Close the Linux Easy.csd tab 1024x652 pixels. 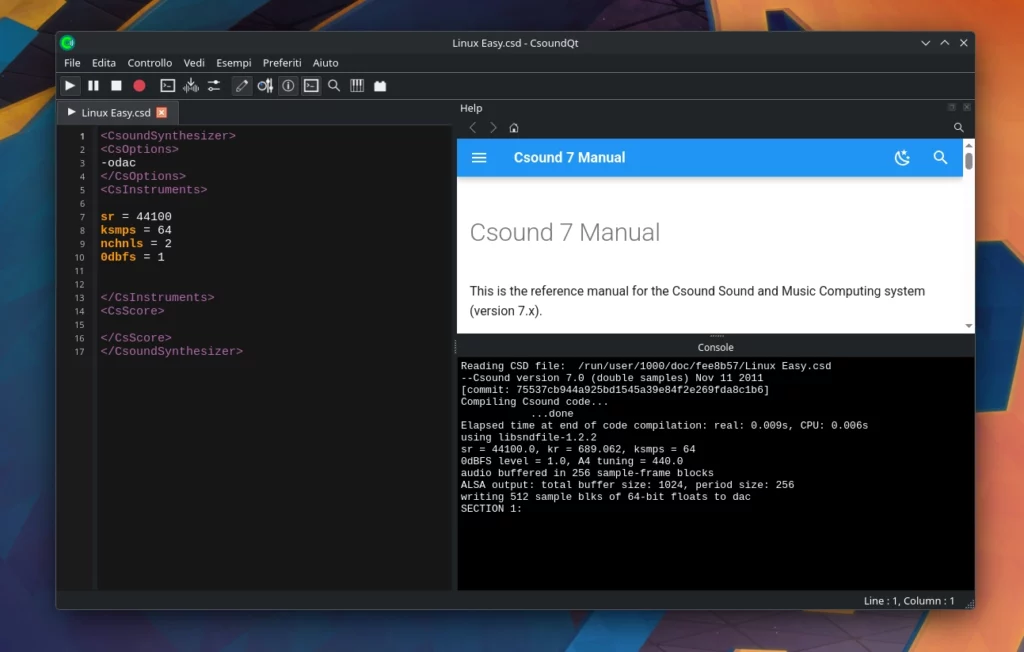pyautogui.click(x=161, y=112)
